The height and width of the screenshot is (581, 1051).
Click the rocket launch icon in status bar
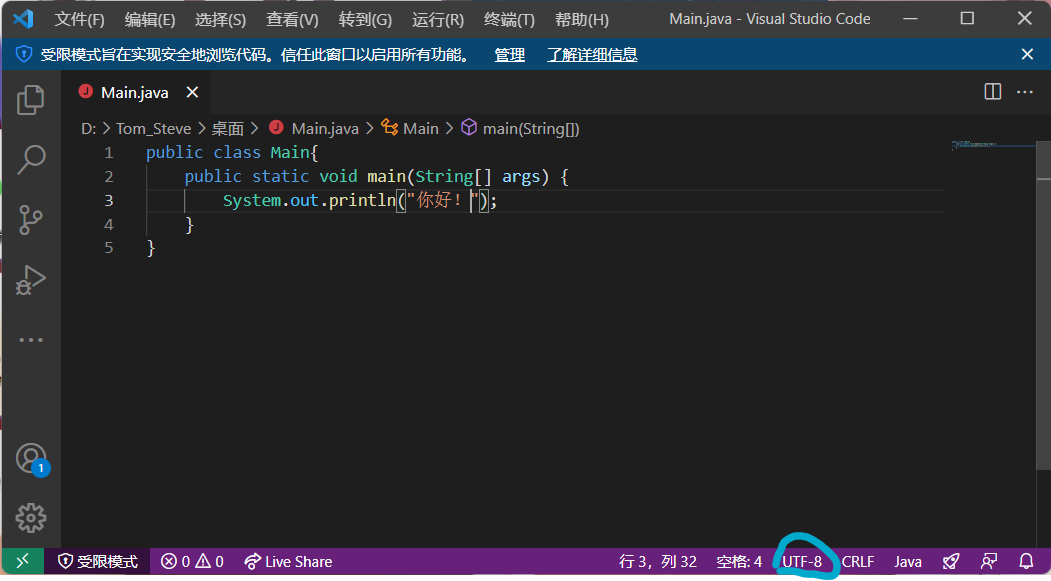(950, 561)
